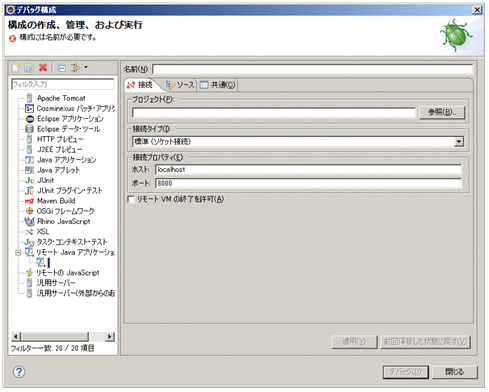Click the HTTP プレビュー icon

click(30, 139)
